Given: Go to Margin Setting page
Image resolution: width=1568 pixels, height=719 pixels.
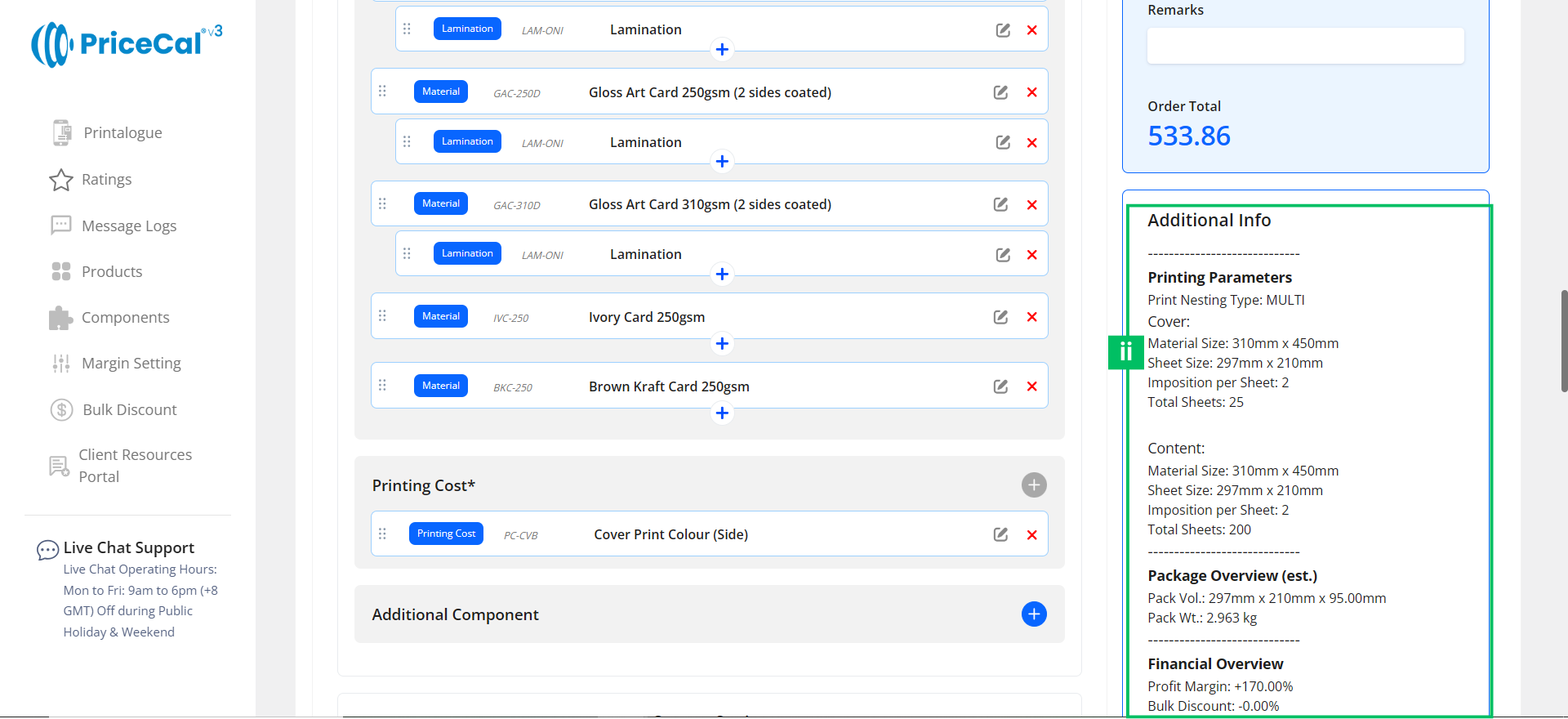Looking at the screenshot, I should (131, 364).
